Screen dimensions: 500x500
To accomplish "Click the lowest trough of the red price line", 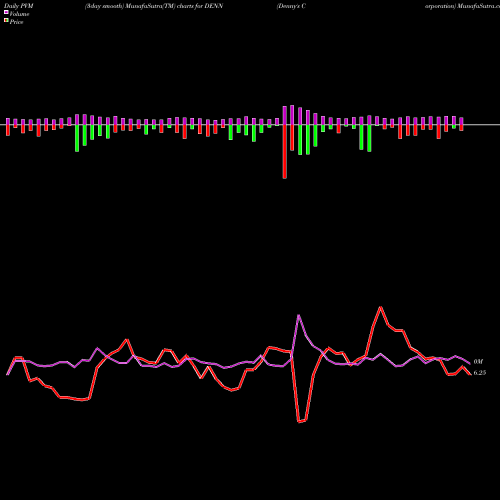I will (x=299, y=422).
